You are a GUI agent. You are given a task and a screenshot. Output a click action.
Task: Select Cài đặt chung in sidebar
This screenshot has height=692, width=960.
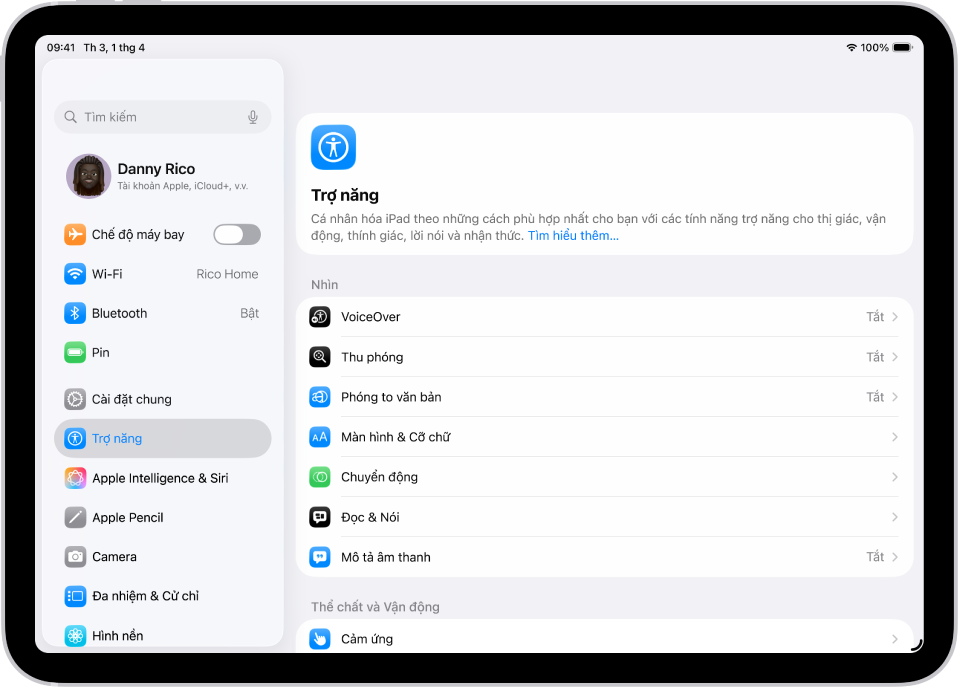point(162,399)
